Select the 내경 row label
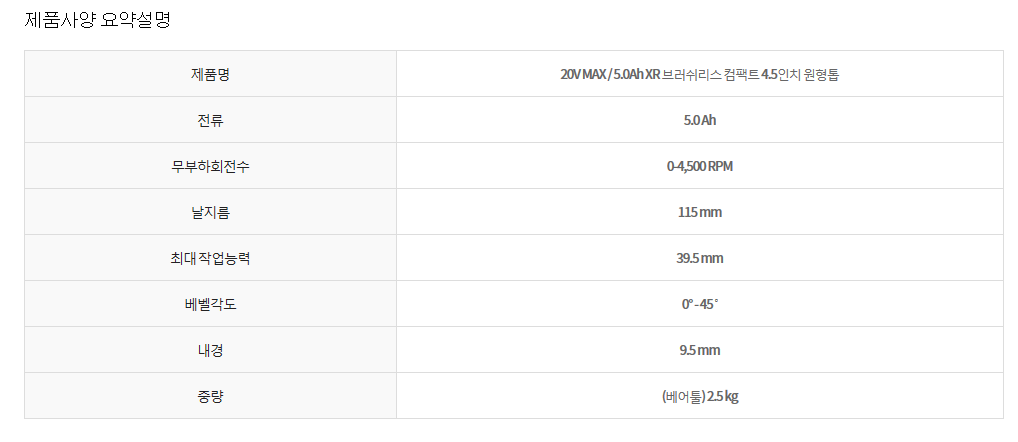1018x442 pixels. (210, 350)
